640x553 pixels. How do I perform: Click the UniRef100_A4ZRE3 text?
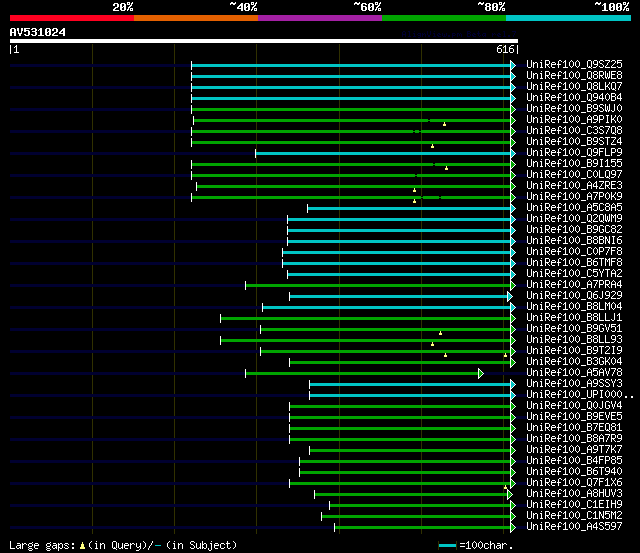click(x=574, y=186)
